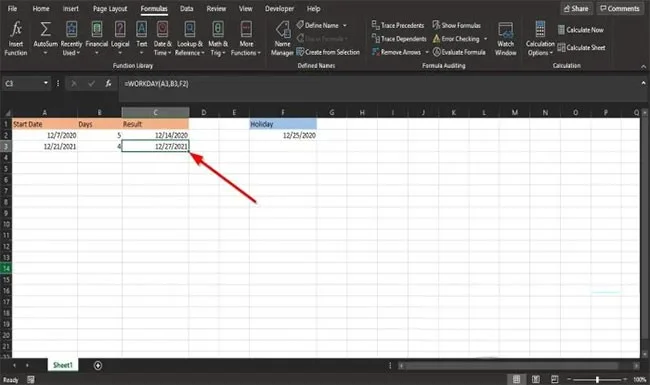Screen dimensions: 650x385
Task: Collapse the ribbon
Action: pos(643,66)
